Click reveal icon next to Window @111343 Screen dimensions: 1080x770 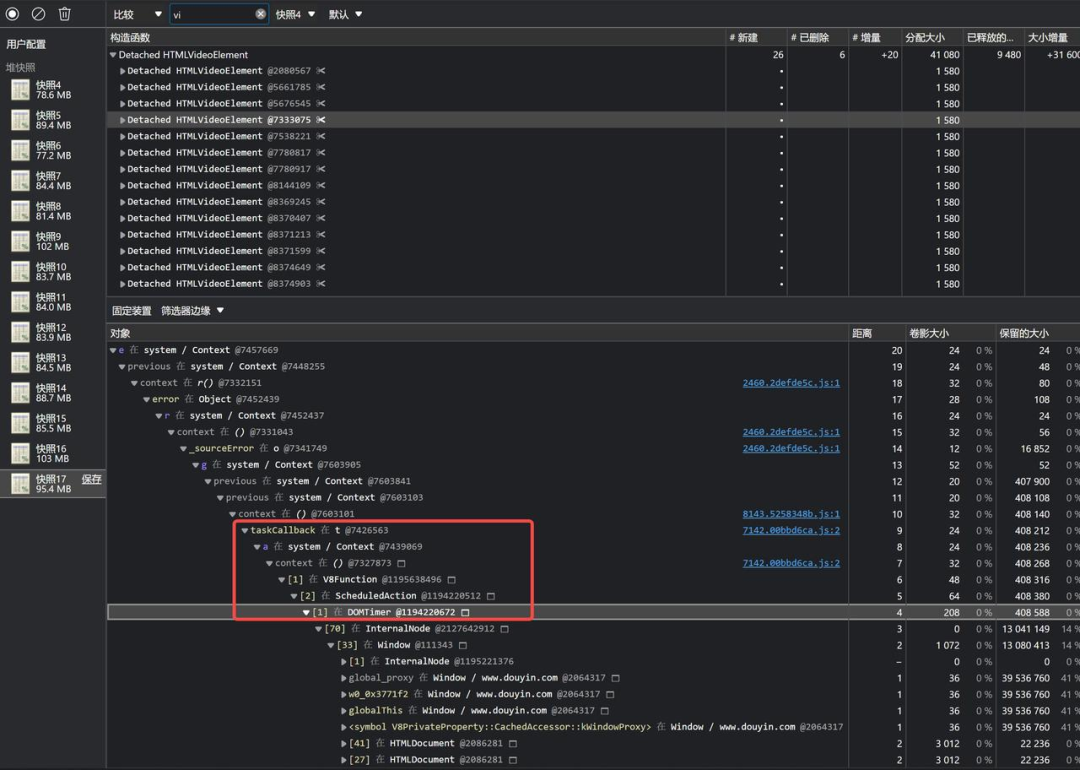pyautogui.click(x=463, y=645)
